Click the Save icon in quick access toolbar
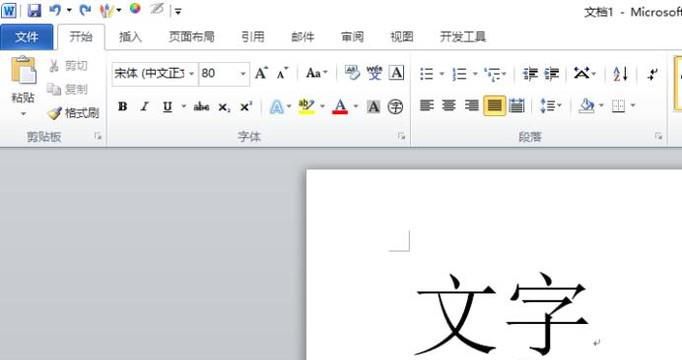Viewport: 682px width, 360px height. pyautogui.click(x=33, y=10)
